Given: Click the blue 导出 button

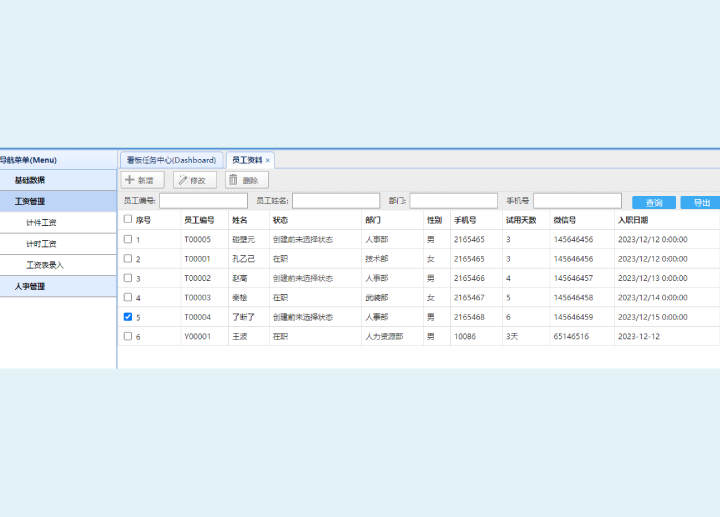Looking at the screenshot, I should (701, 202).
